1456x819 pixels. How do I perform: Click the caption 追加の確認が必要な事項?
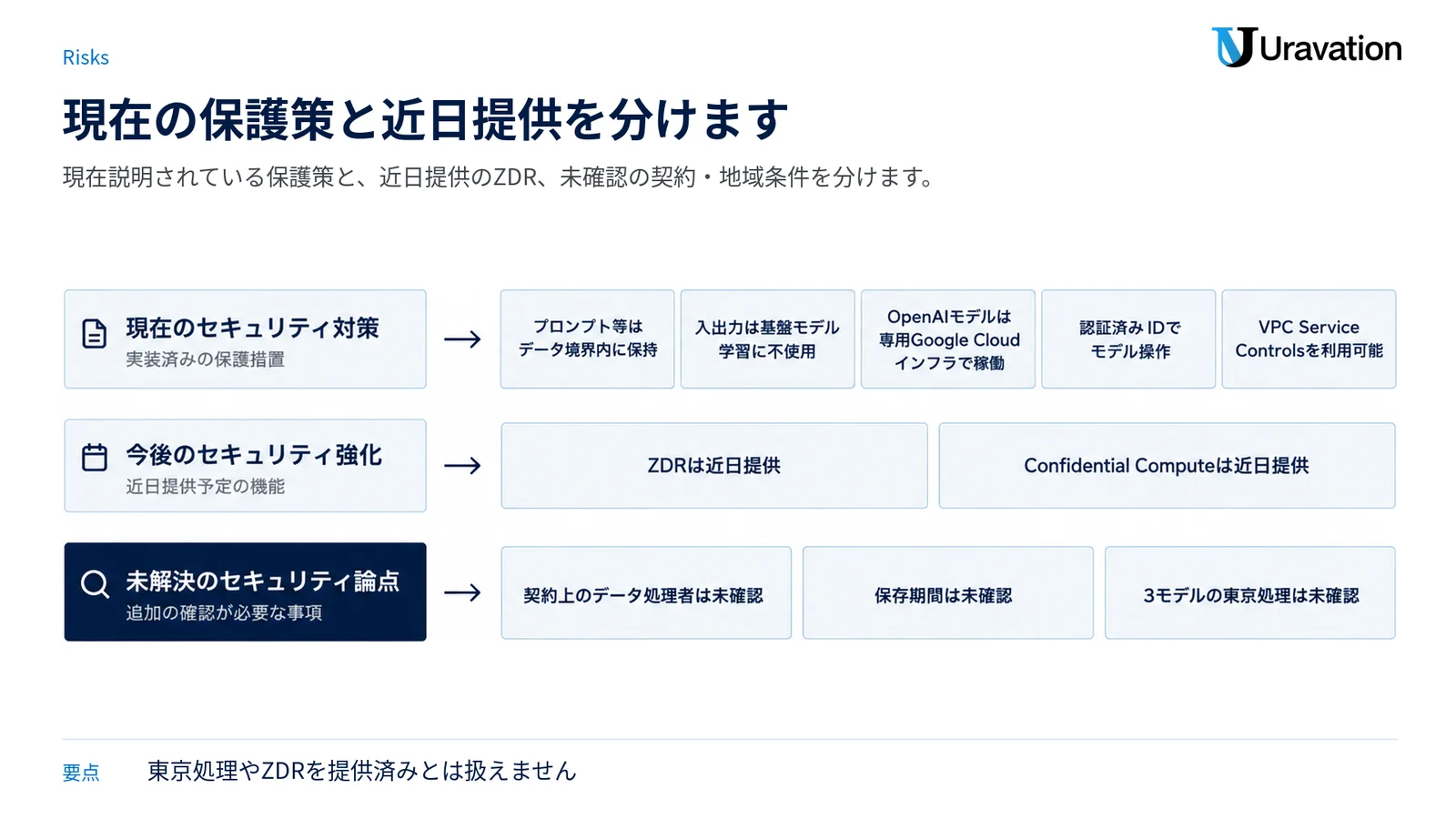point(224,612)
